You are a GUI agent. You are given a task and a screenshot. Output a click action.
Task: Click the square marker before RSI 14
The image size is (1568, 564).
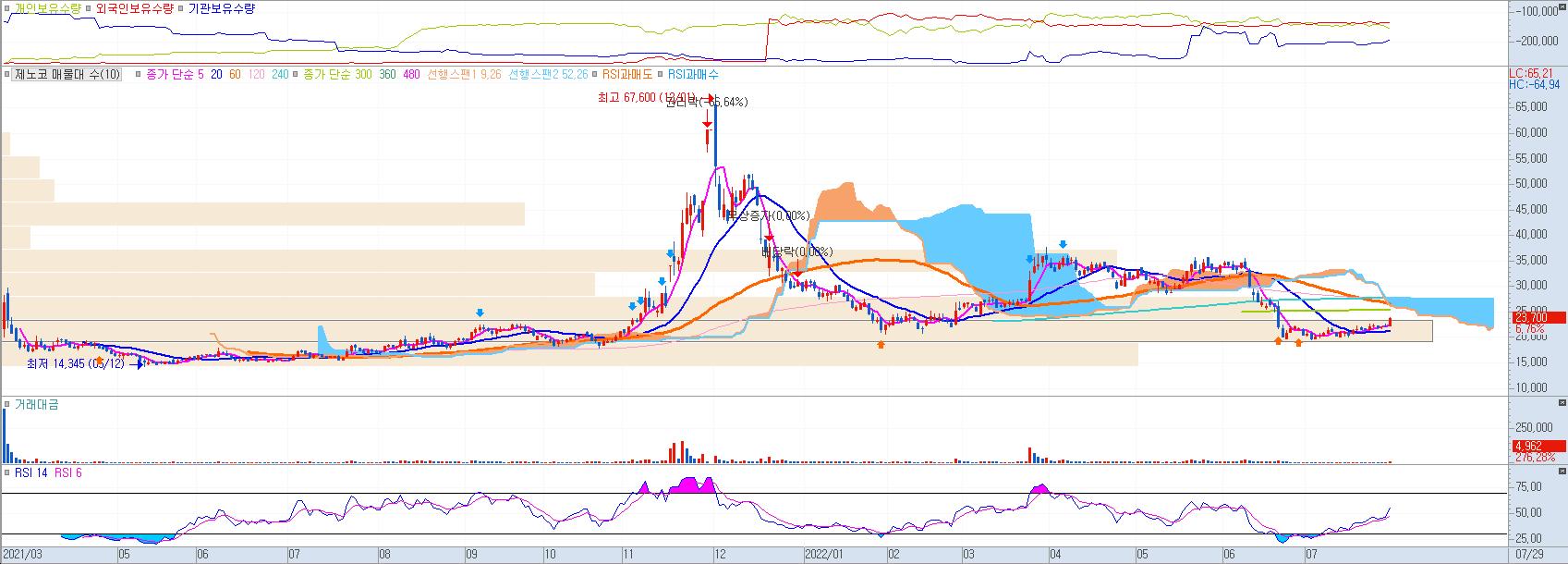(7, 473)
